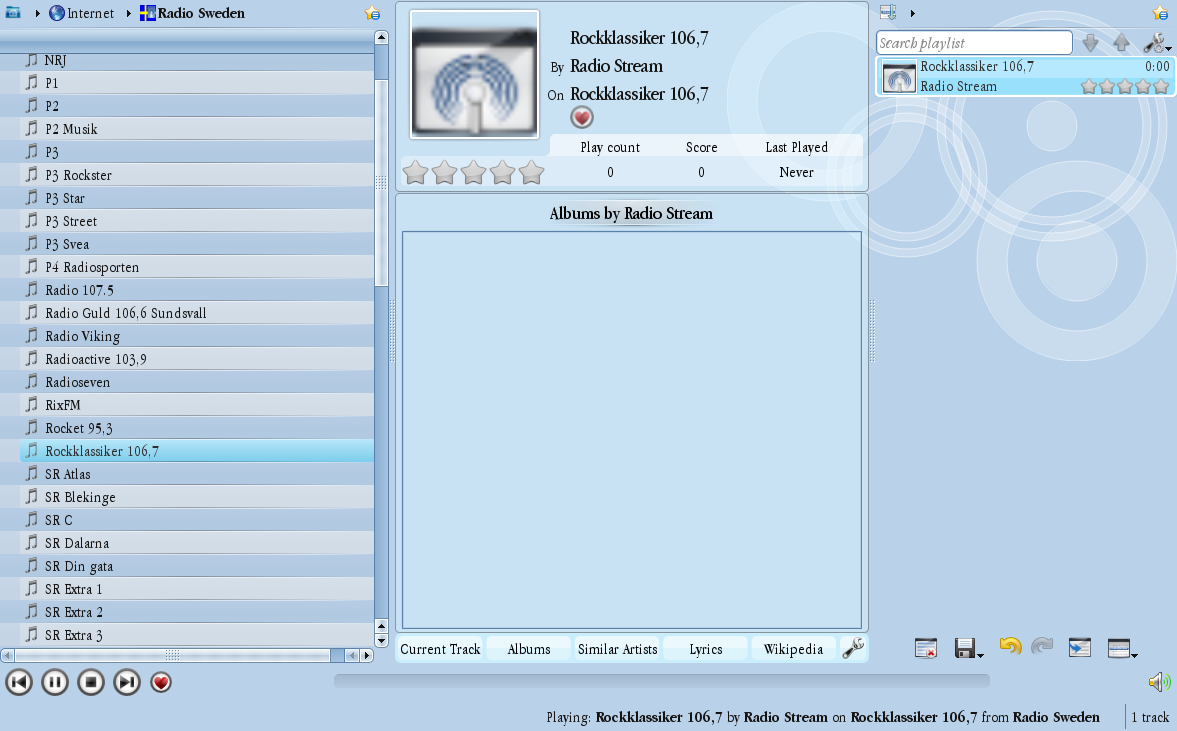Stop playback

point(91,682)
